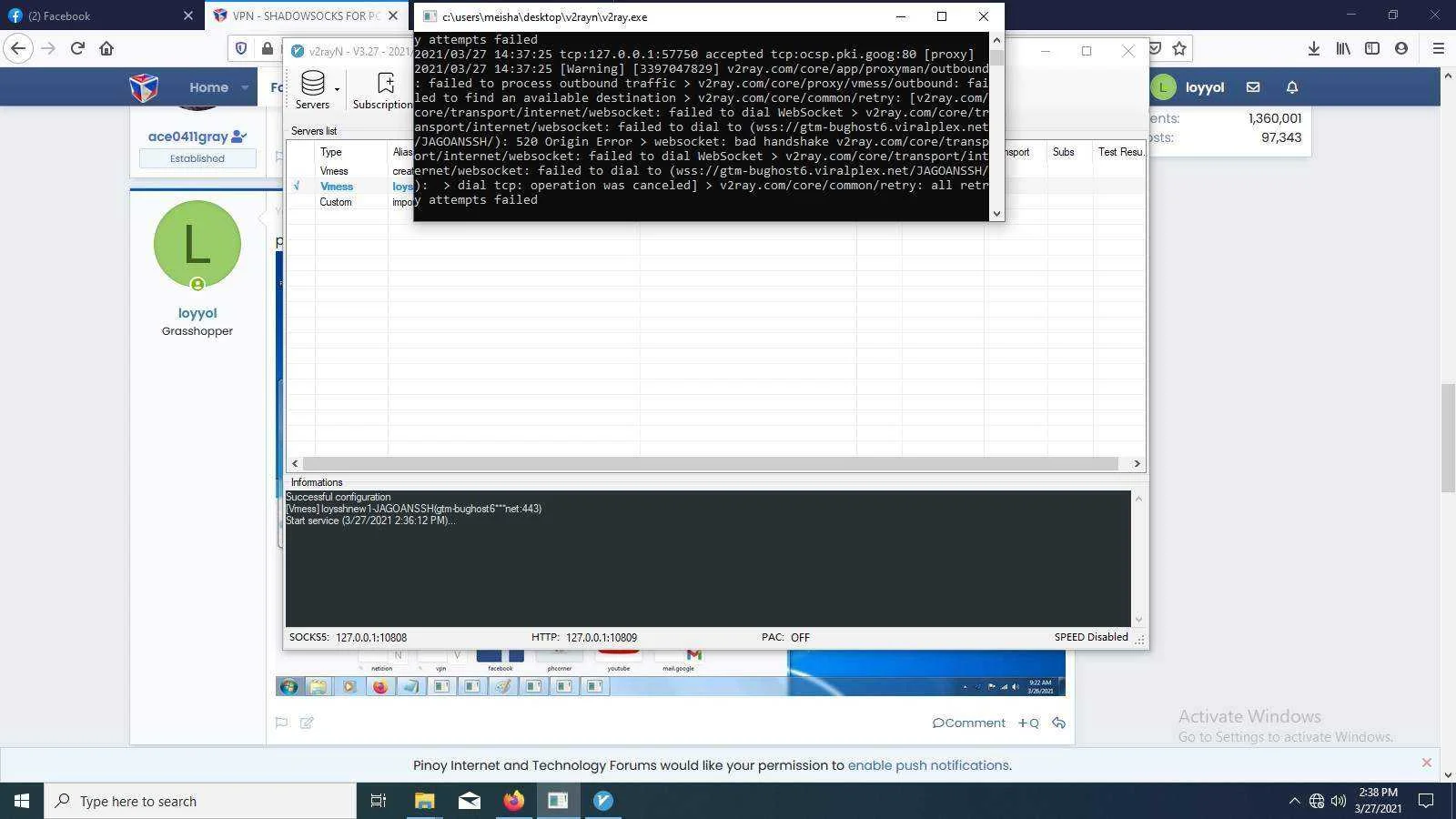Click the loyyol green avatar
Screen dimensions: 1456x819
coord(197,244)
